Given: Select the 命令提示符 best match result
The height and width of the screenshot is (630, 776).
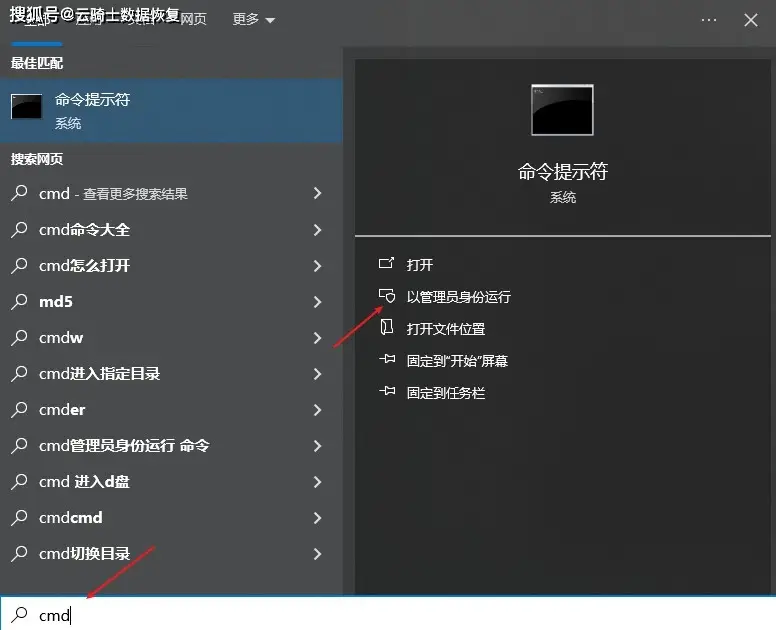Looking at the screenshot, I should 171,110.
